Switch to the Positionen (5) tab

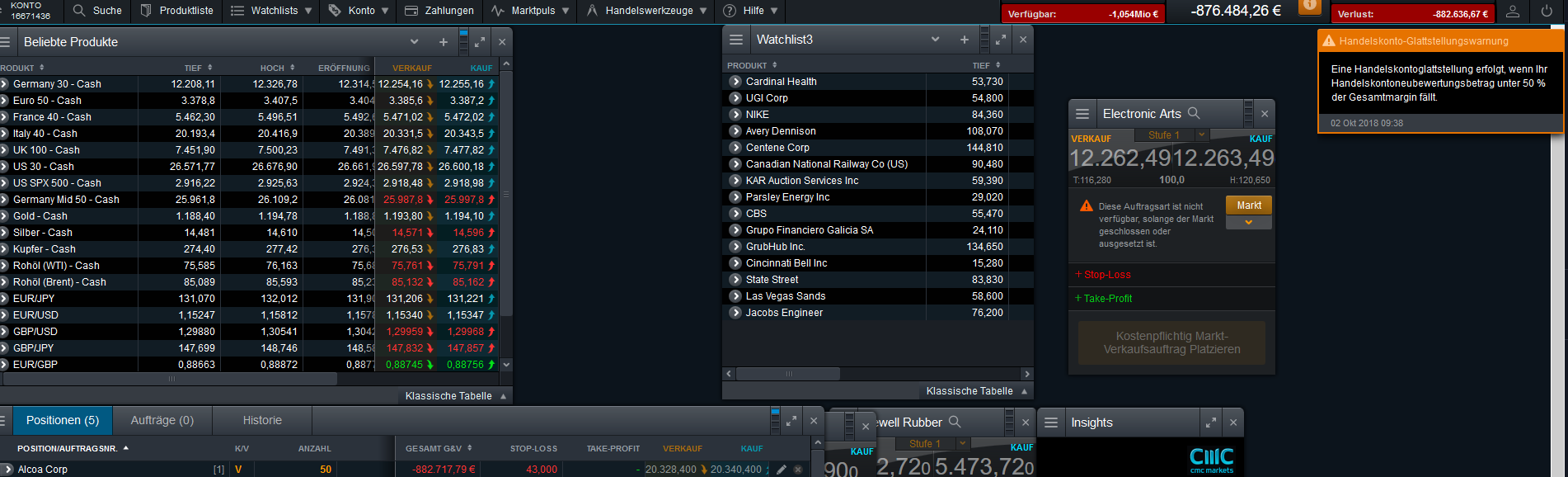point(63,420)
